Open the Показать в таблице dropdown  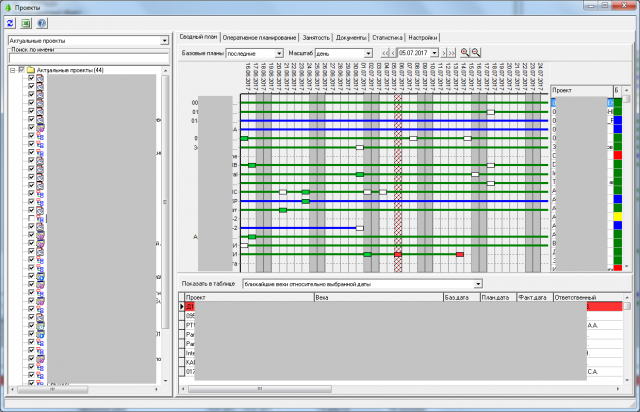478,284
